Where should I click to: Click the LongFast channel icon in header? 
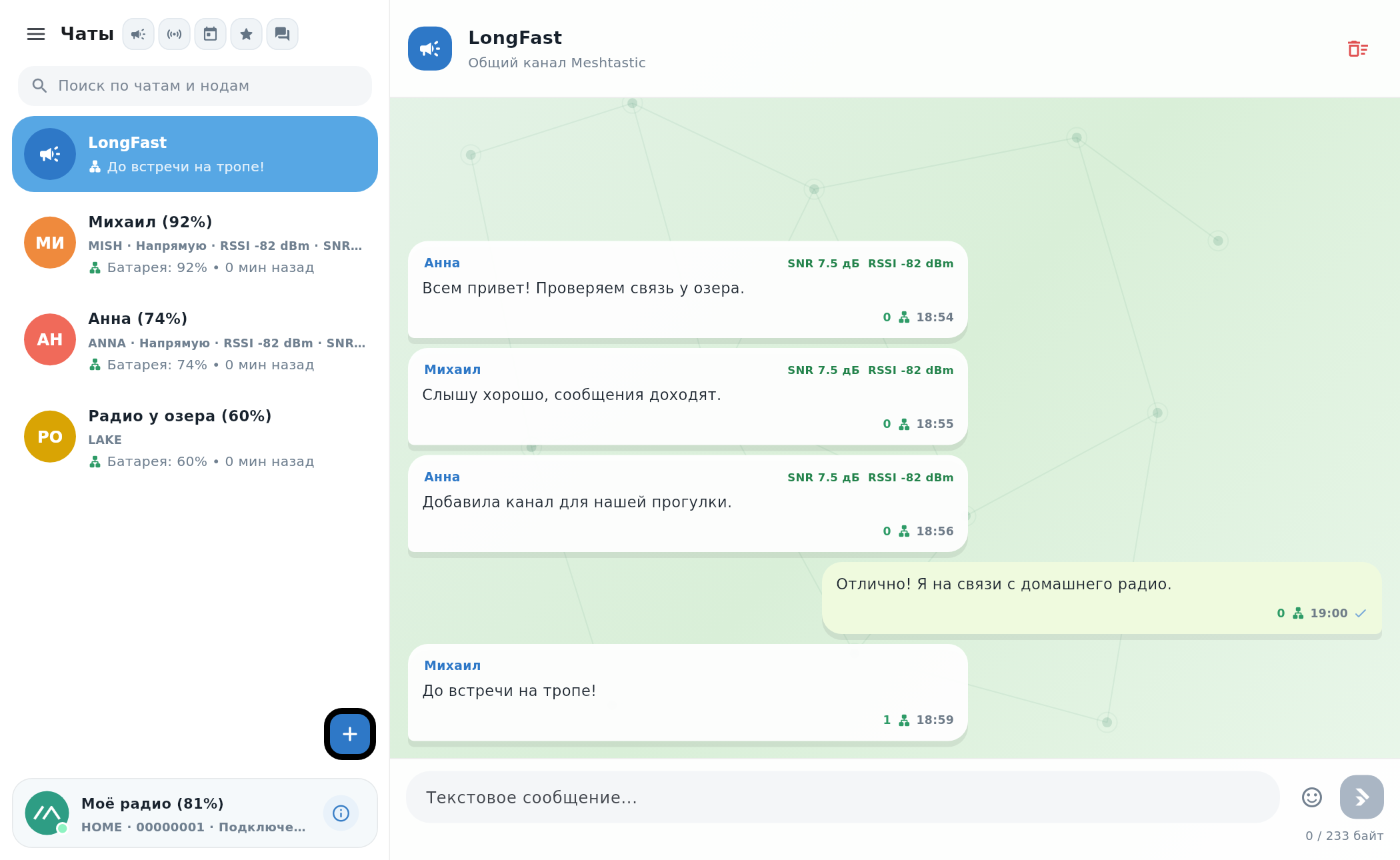point(430,49)
